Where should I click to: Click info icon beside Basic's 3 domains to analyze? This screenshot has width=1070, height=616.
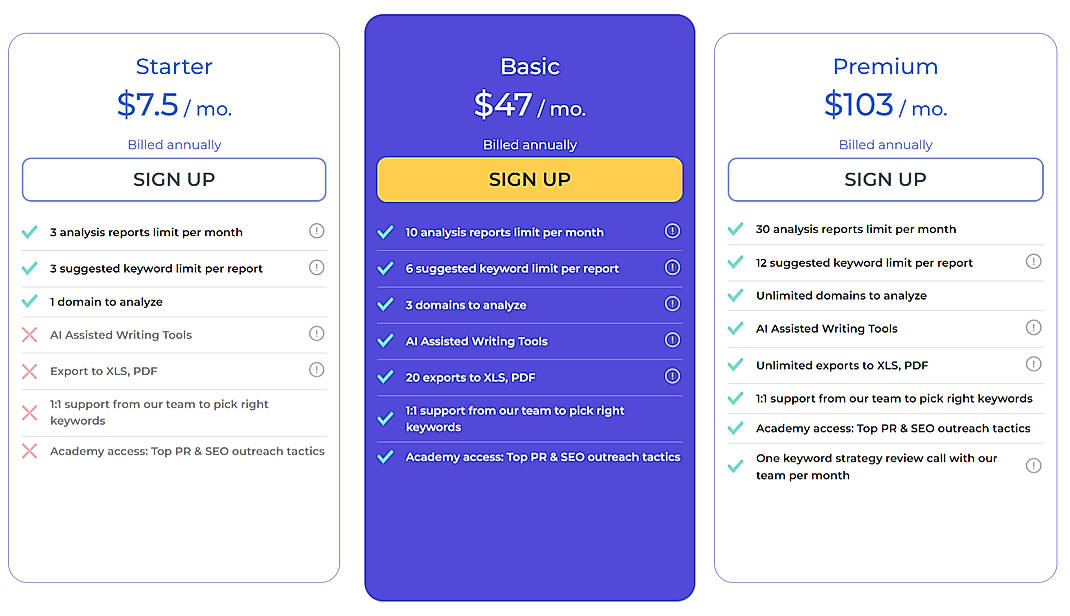click(672, 304)
